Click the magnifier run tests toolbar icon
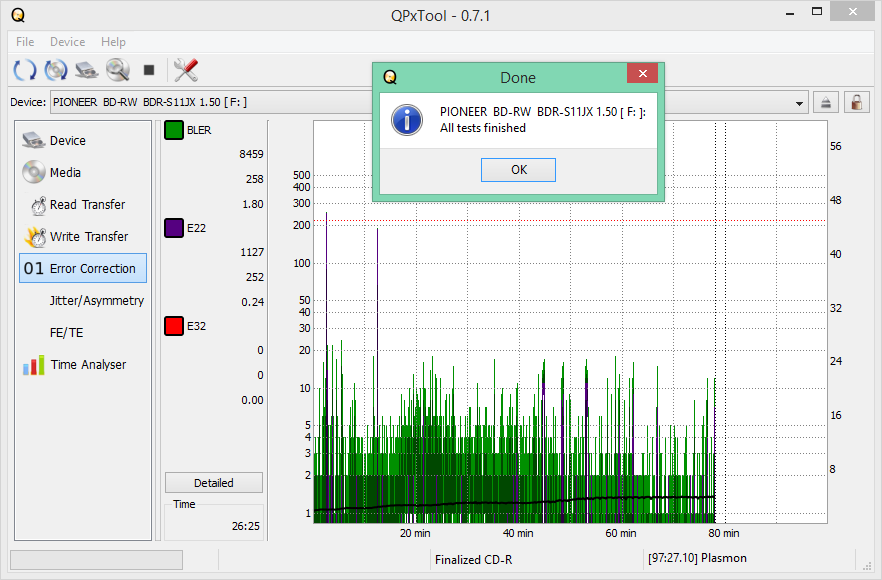 118,70
